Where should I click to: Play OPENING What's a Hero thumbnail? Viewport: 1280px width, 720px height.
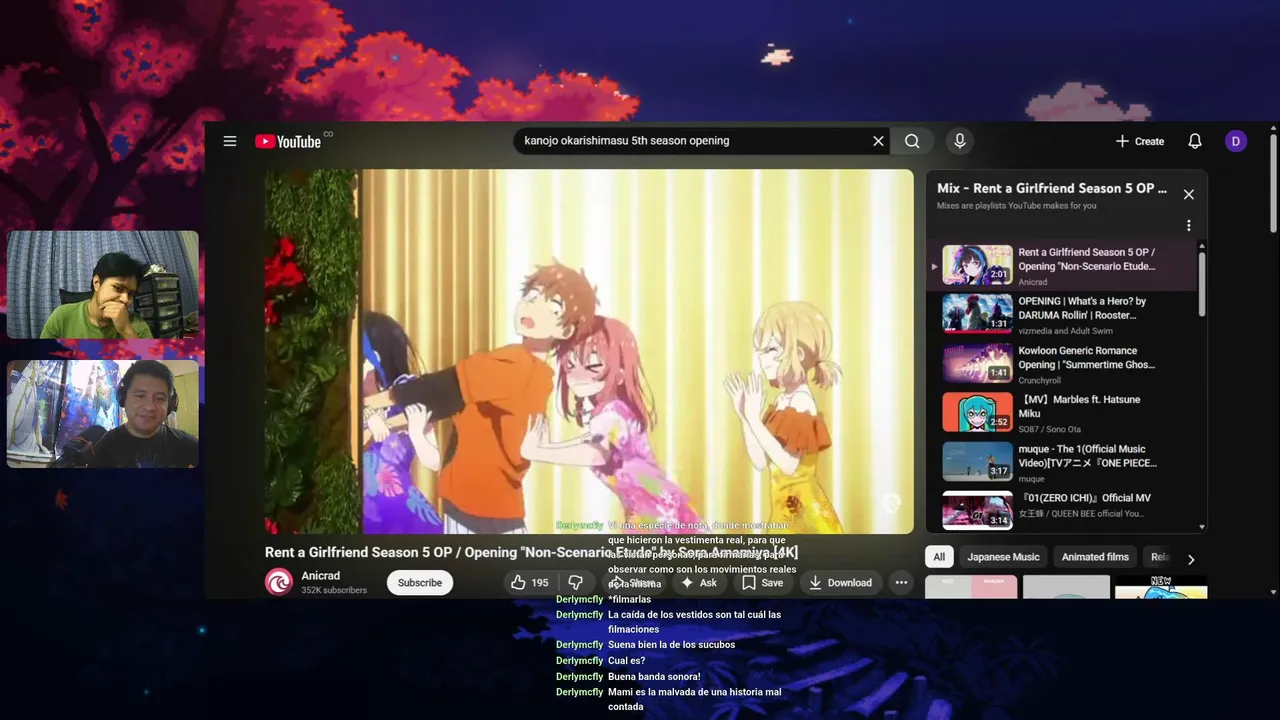click(977, 314)
